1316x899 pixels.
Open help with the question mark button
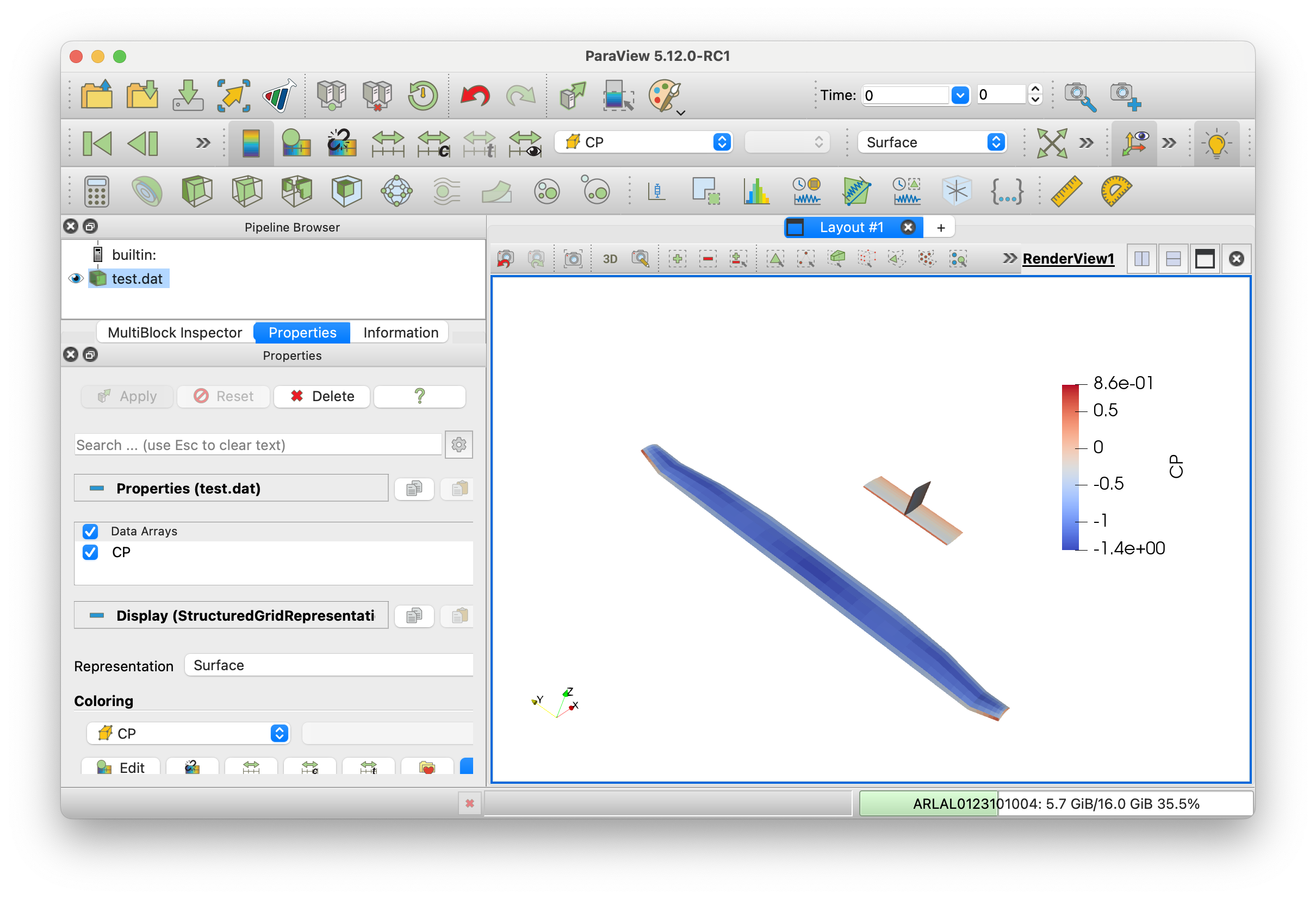420,396
